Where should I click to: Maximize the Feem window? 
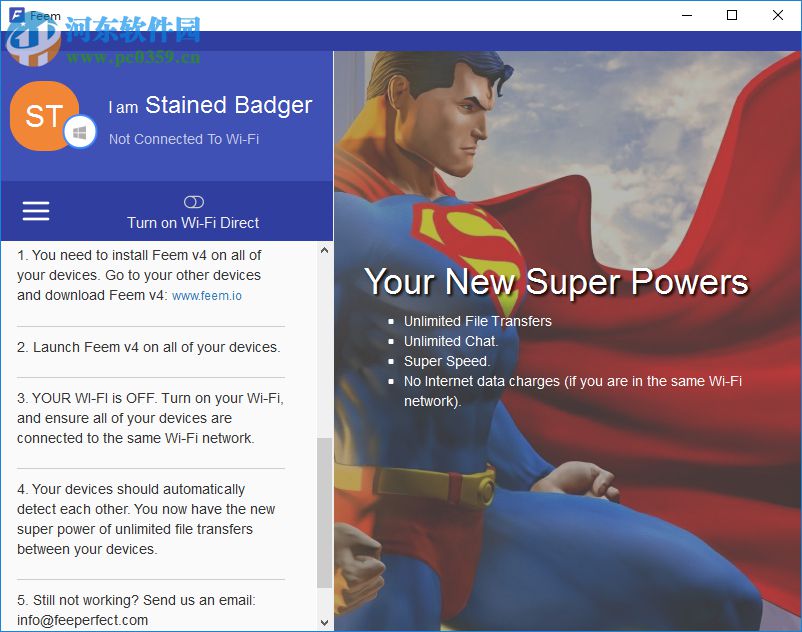[x=732, y=15]
